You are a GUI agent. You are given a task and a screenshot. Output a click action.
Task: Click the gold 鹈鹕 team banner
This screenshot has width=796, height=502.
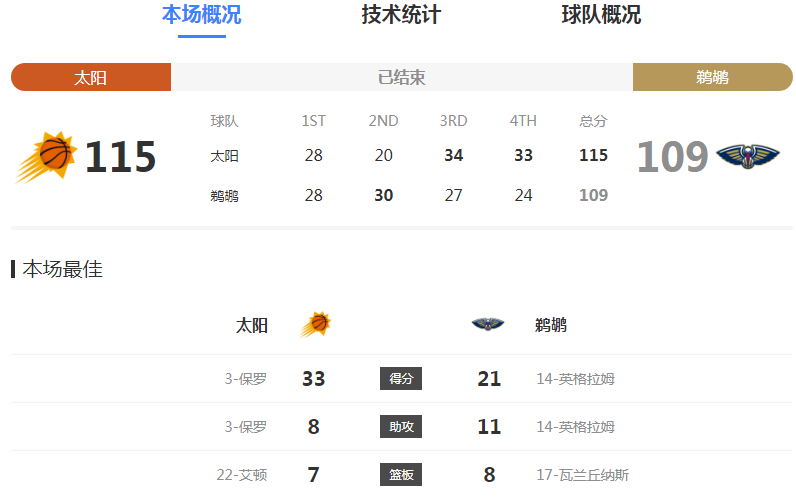pyautogui.click(x=713, y=77)
